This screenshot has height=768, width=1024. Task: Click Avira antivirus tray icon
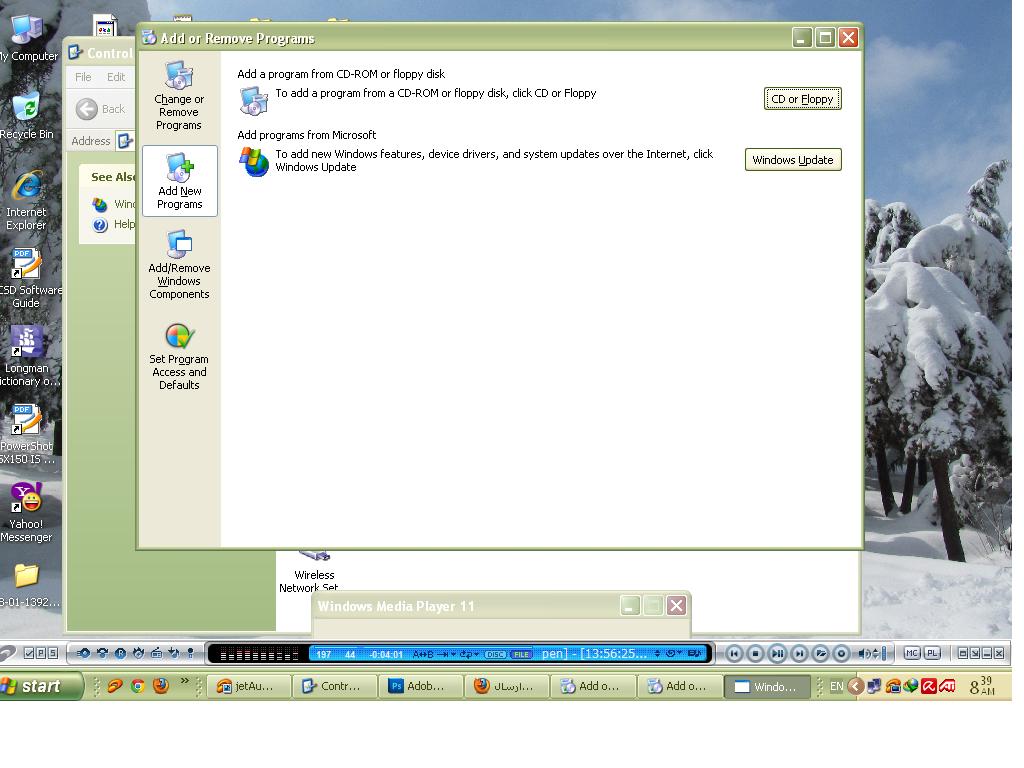pos(929,686)
